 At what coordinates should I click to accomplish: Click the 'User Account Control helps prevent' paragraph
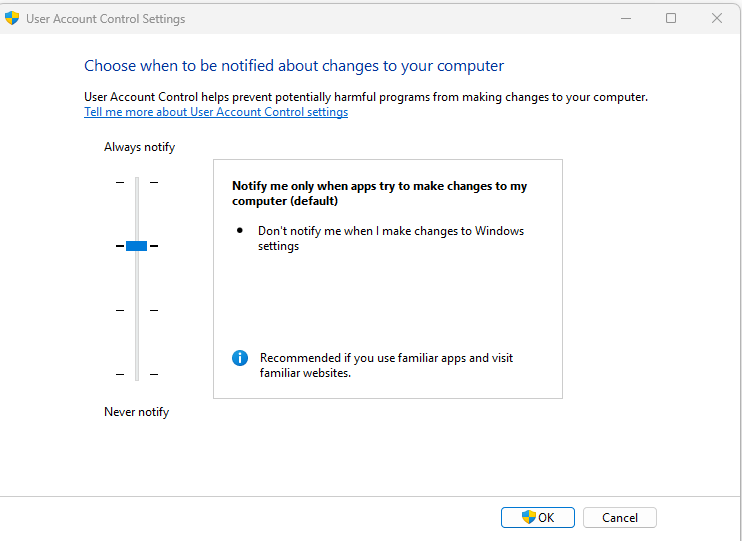tap(366, 97)
